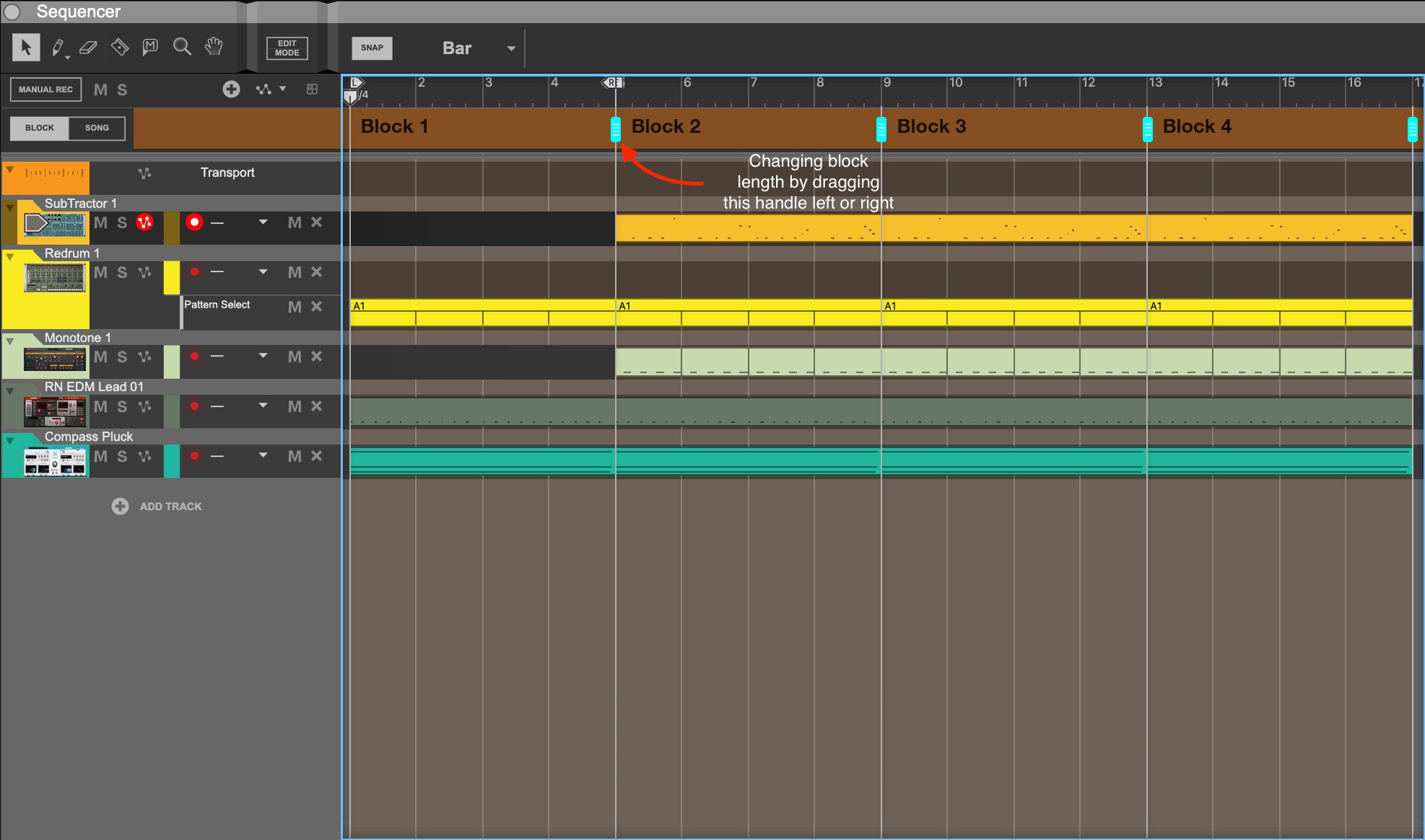Delete the Monotone 1 note lane
This screenshot has width=1425, height=840.
point(316,356)
